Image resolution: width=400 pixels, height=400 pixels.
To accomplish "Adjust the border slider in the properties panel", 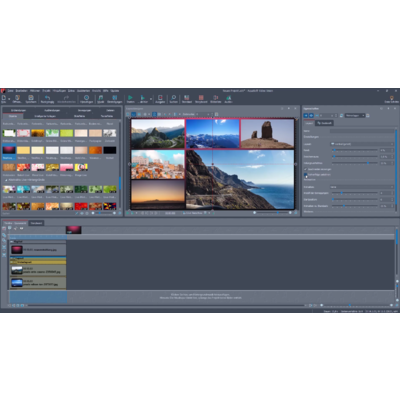I will coord(355,150).
